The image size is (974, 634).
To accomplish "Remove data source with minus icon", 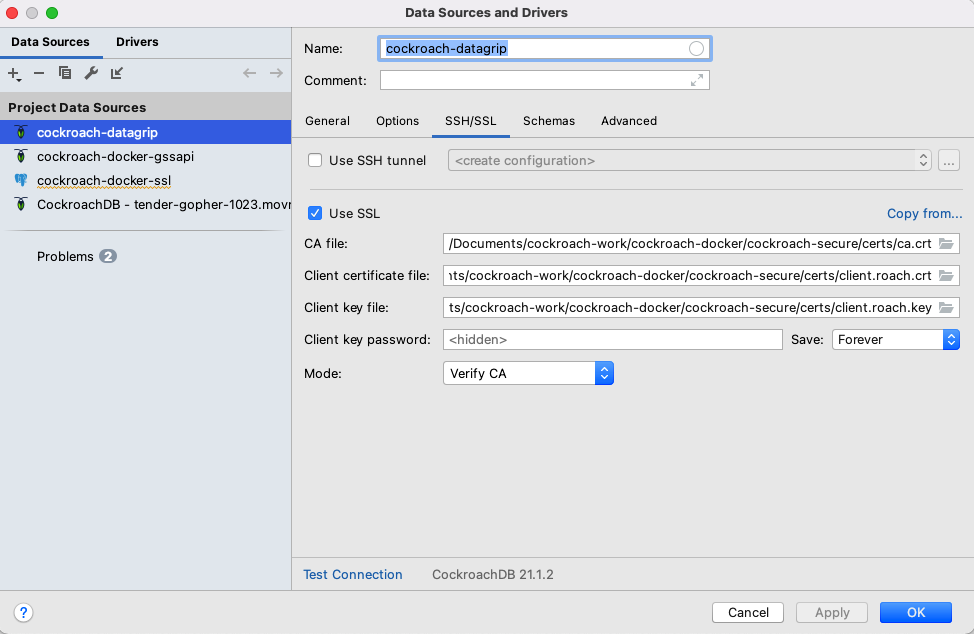I will point(39,73).
